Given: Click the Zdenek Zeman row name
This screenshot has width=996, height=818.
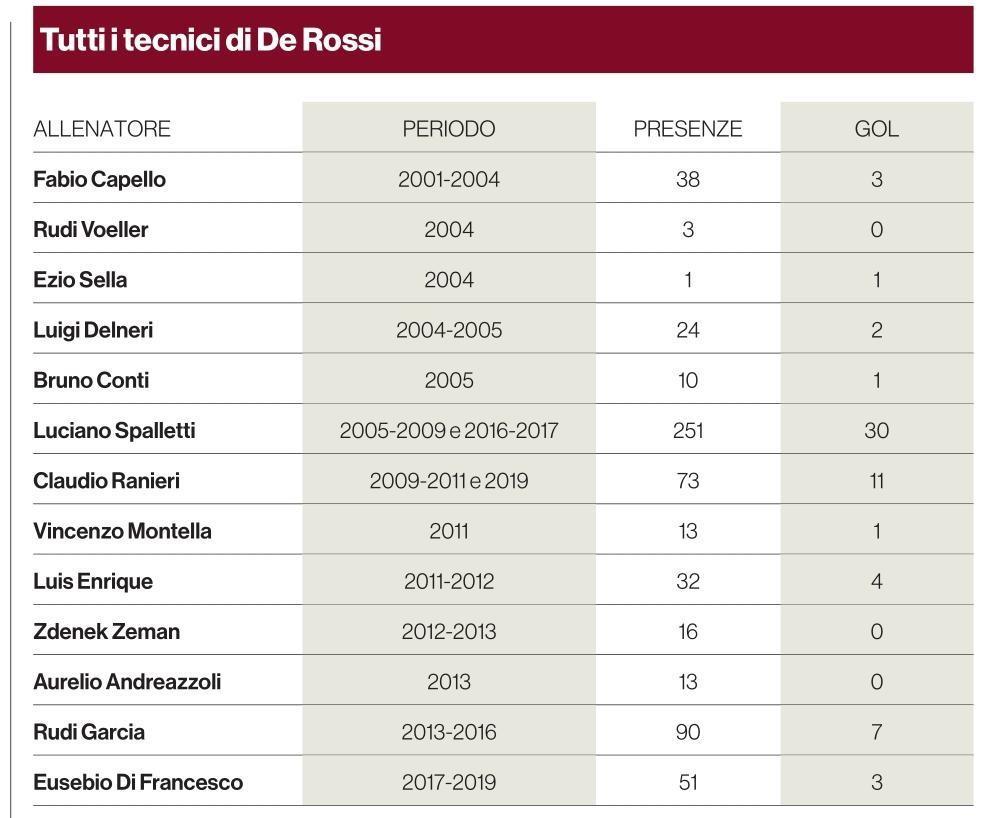Looking at the screenshot, I should (x=107, y=631).
